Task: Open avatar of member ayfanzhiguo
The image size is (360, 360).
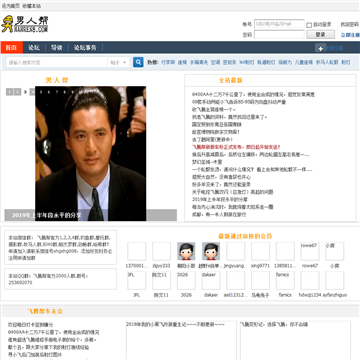Action: tap(335, 280)
